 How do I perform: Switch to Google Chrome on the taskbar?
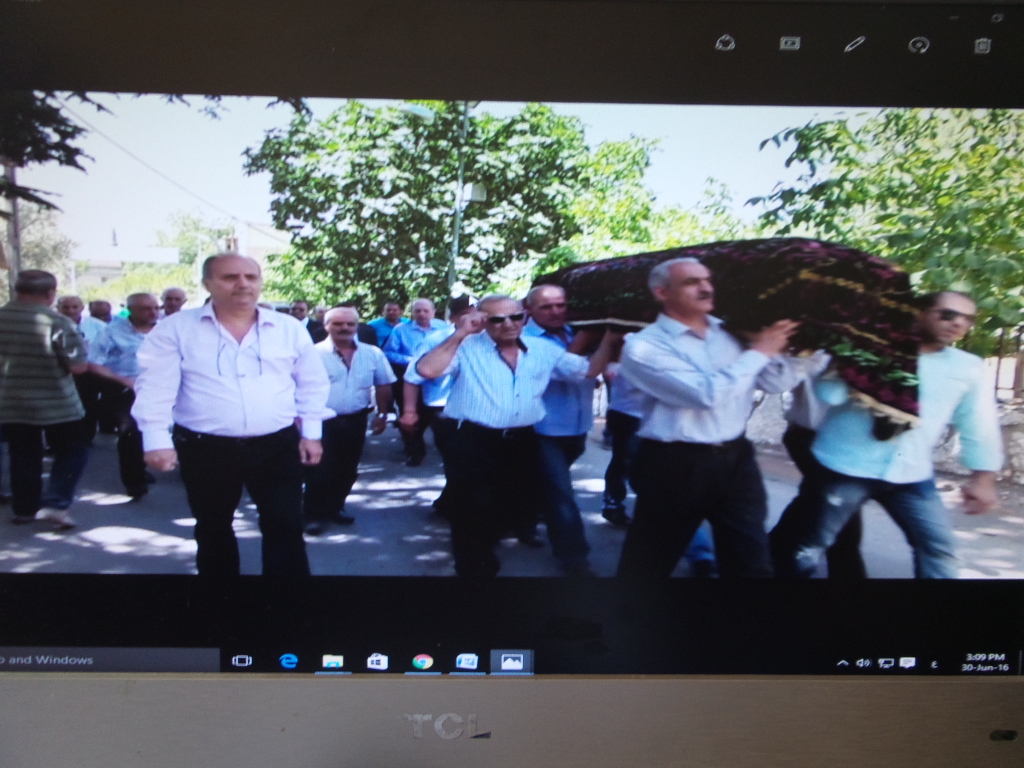pyautogui.click(x=423, y=661)
